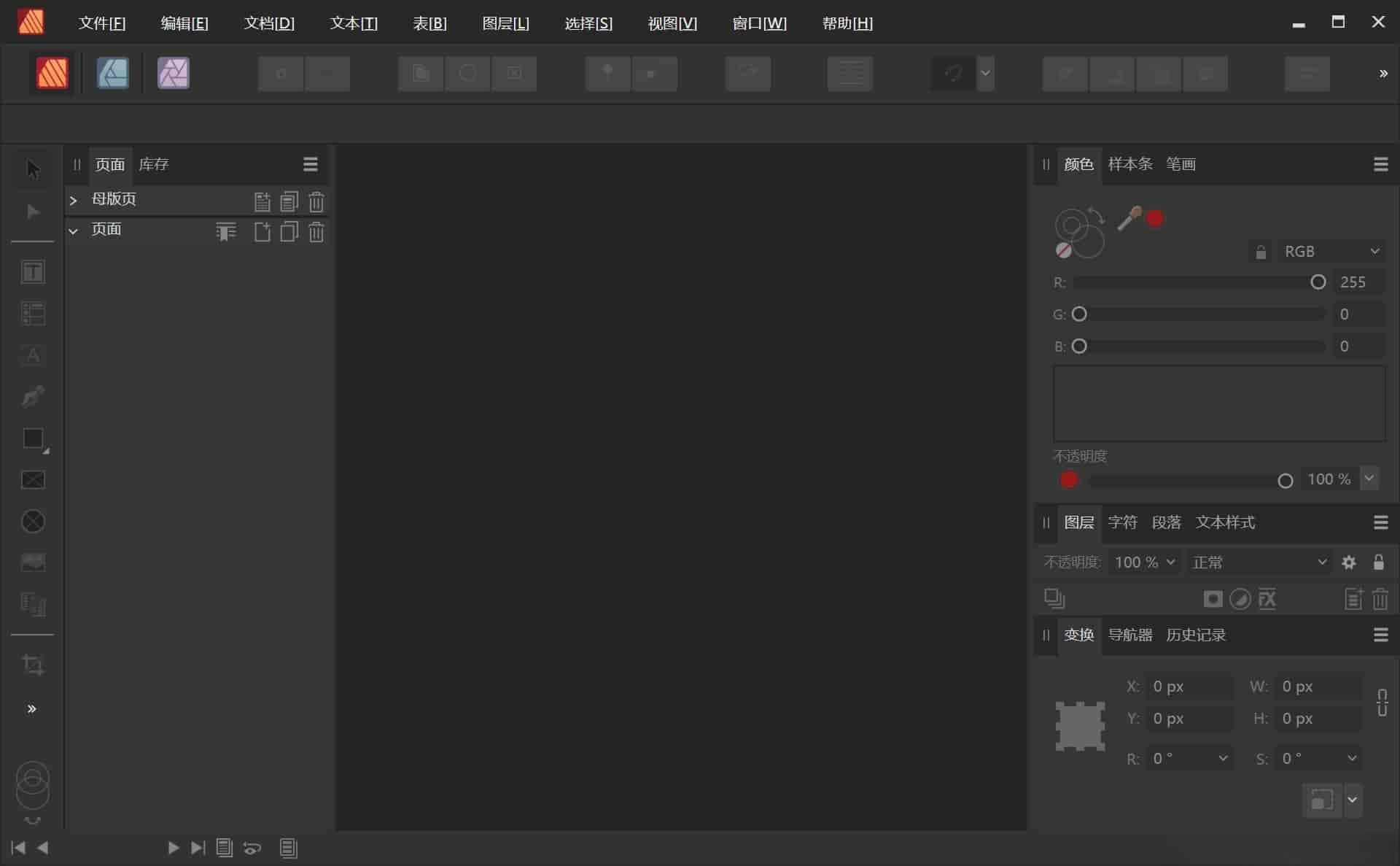Switch to the 历史记录 tab
Viewport: 1400px width, 866px height.
[1196, 635]
